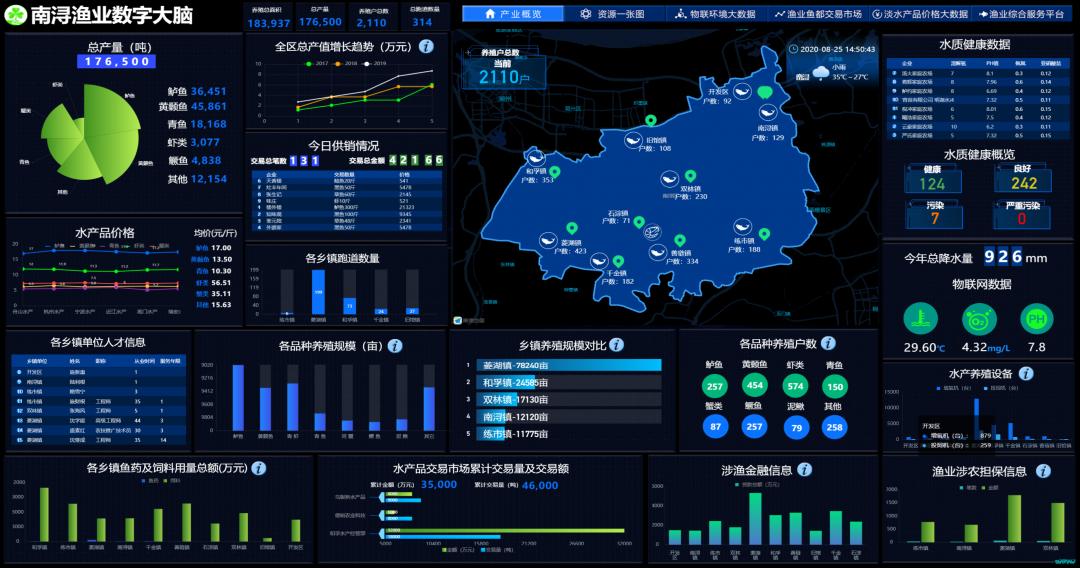
Task: Click the 良好 242 water quality card
Action: click(x=1024, y=178)
